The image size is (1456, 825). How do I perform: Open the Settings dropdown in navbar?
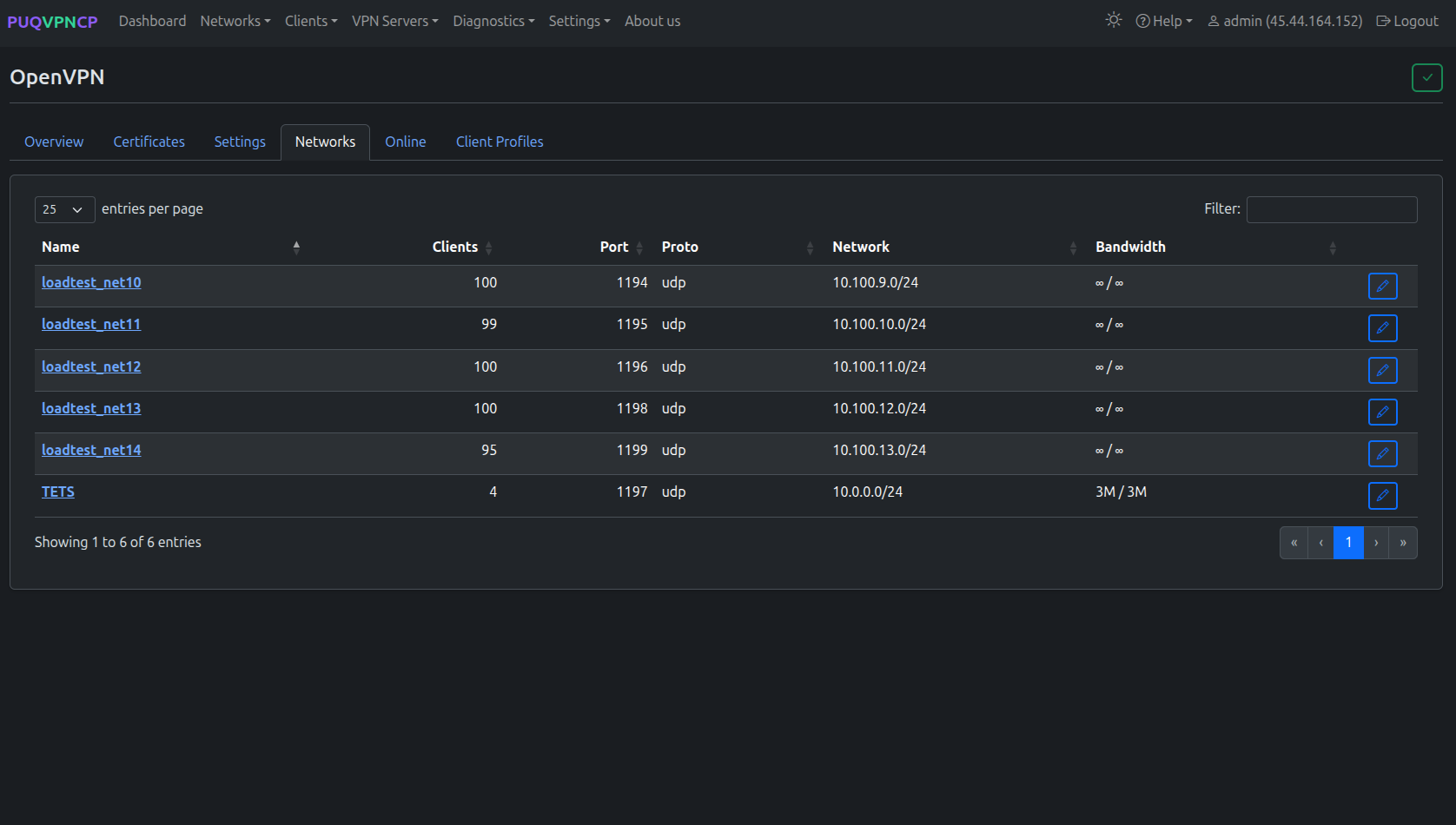point(579,21)
